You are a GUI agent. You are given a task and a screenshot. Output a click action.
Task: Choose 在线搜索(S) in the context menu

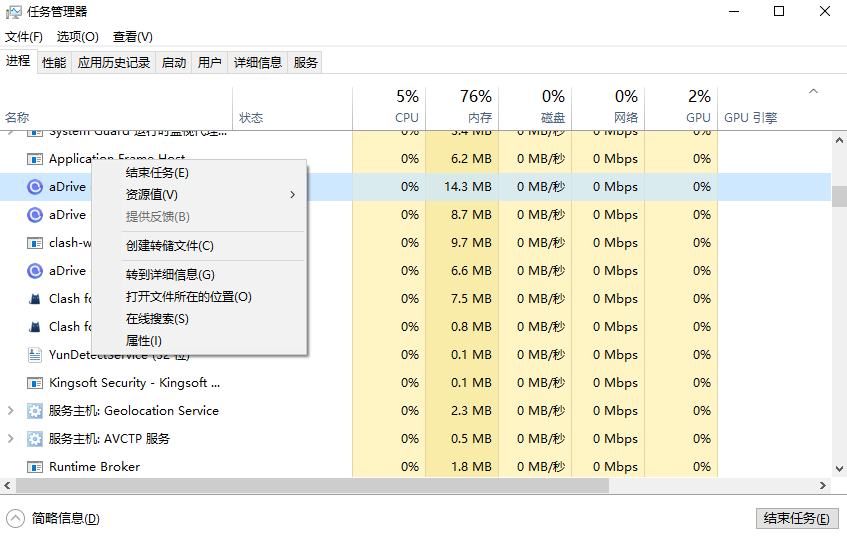click(199, 319)
